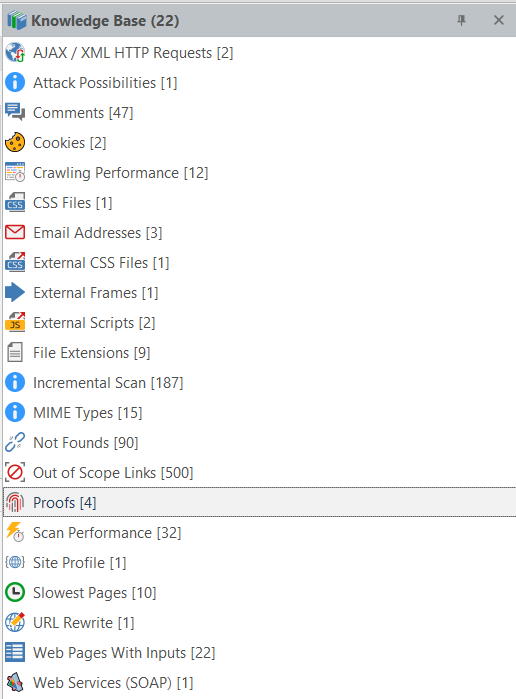Click the green clock Slowest Pages icon
Viewport: 516px width, 699px height.
[x=15, y=592]
